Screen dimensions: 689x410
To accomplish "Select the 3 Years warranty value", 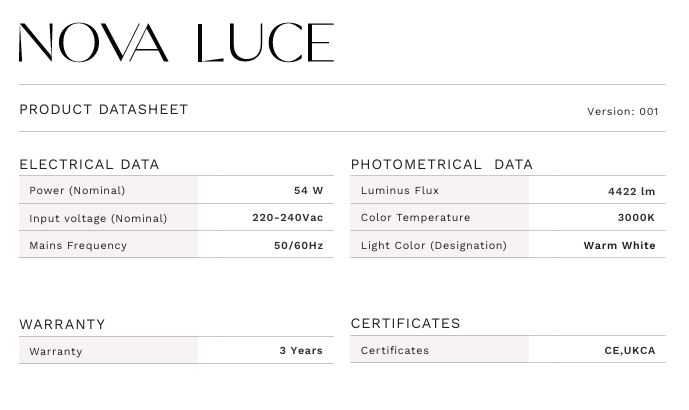I will [300, 351].
